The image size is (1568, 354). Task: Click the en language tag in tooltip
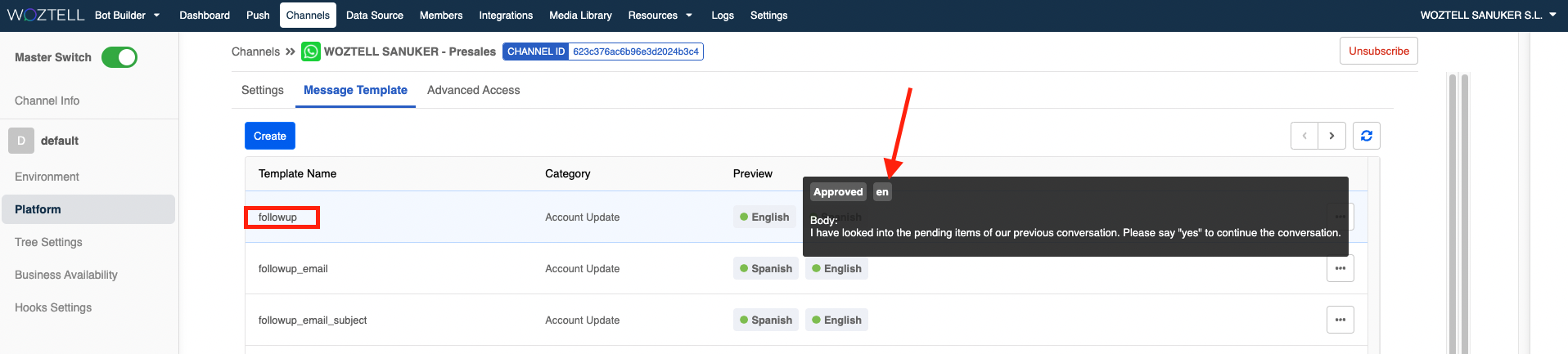882,192
